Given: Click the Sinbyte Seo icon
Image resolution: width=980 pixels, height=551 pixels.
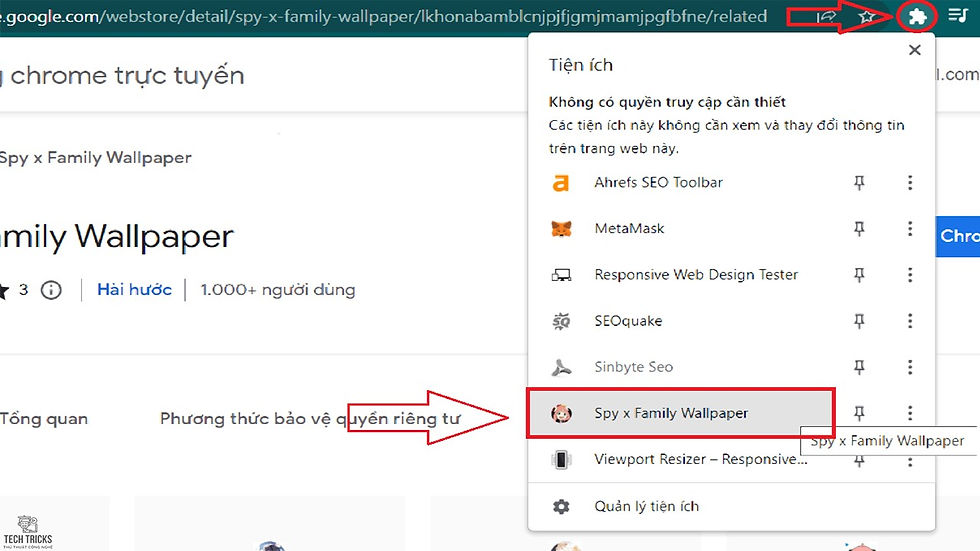Looking at the screenshot, I should (x=561, y=367).
